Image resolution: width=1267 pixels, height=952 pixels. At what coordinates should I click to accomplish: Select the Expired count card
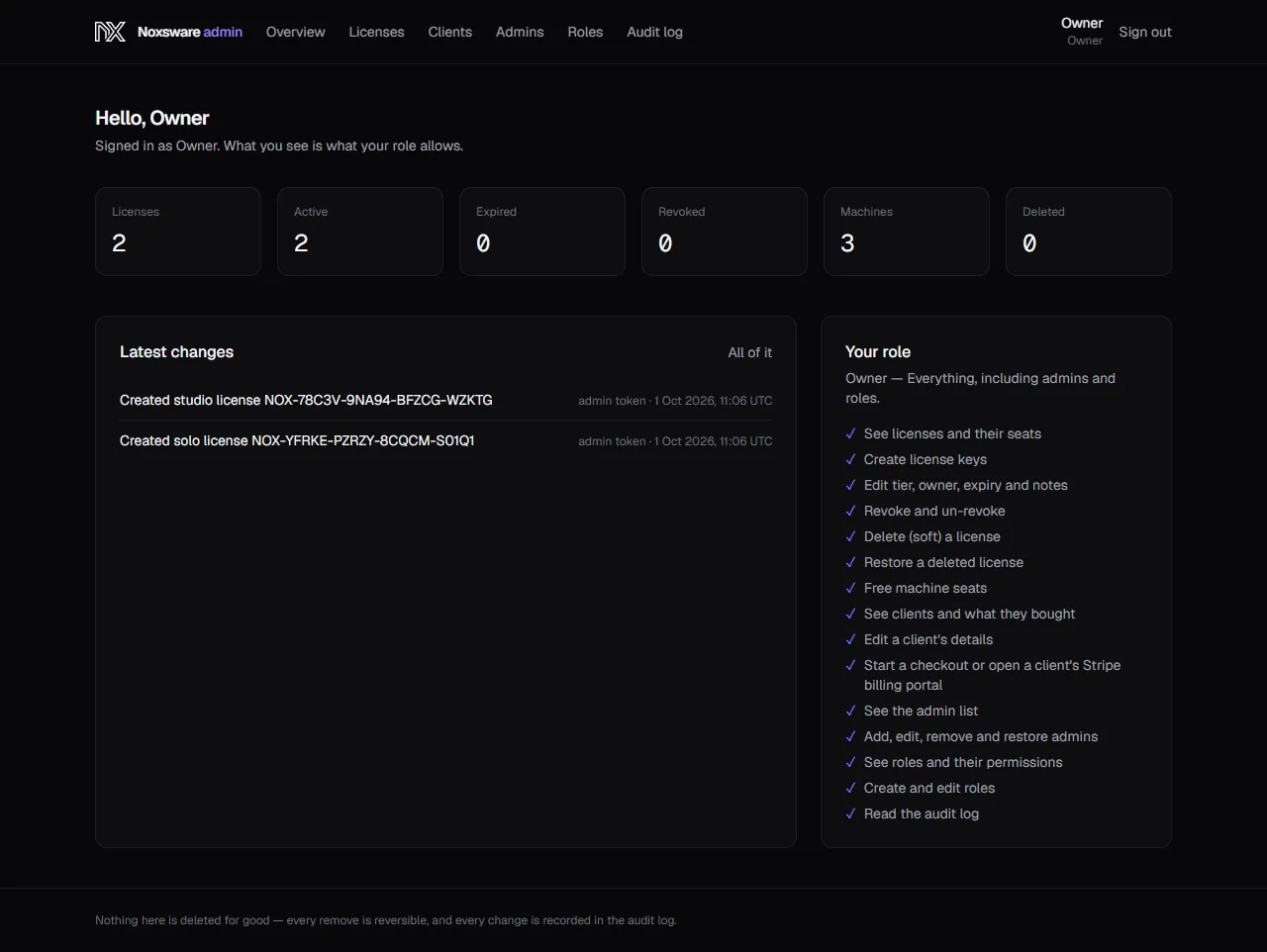542,232
